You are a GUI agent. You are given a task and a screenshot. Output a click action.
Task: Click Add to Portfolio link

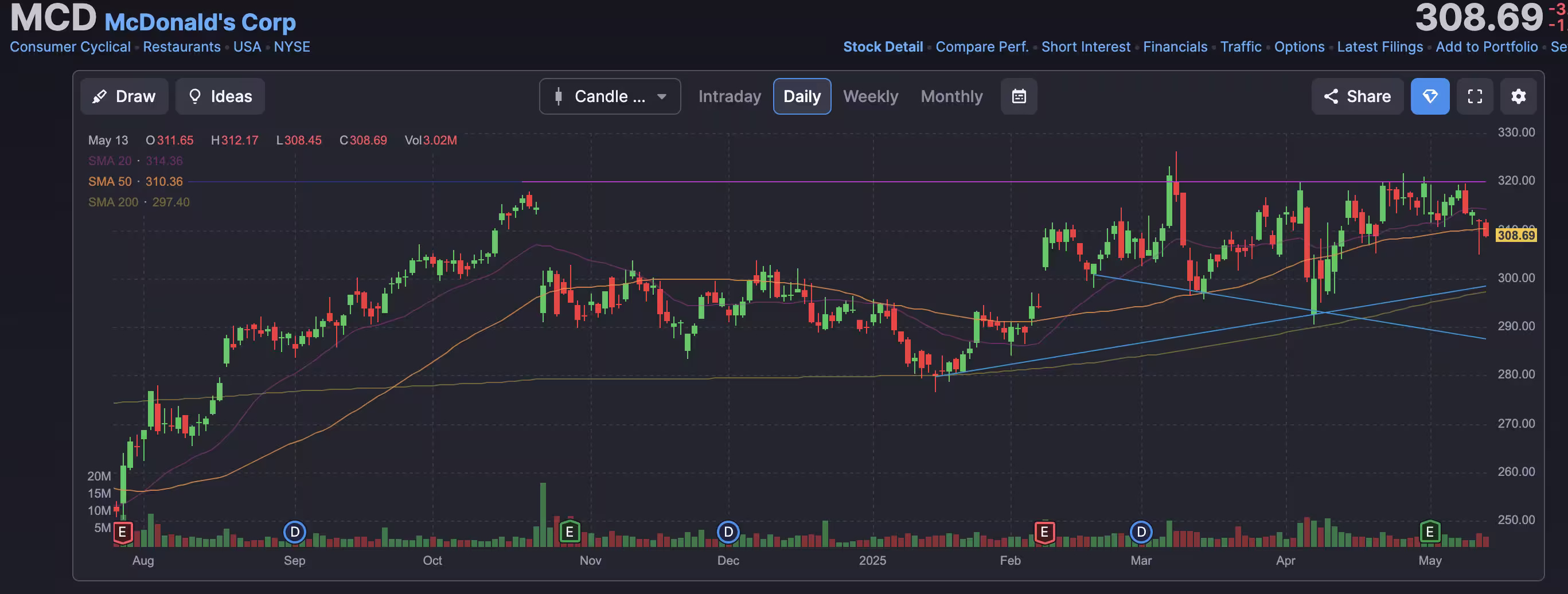pos(1487,47)
